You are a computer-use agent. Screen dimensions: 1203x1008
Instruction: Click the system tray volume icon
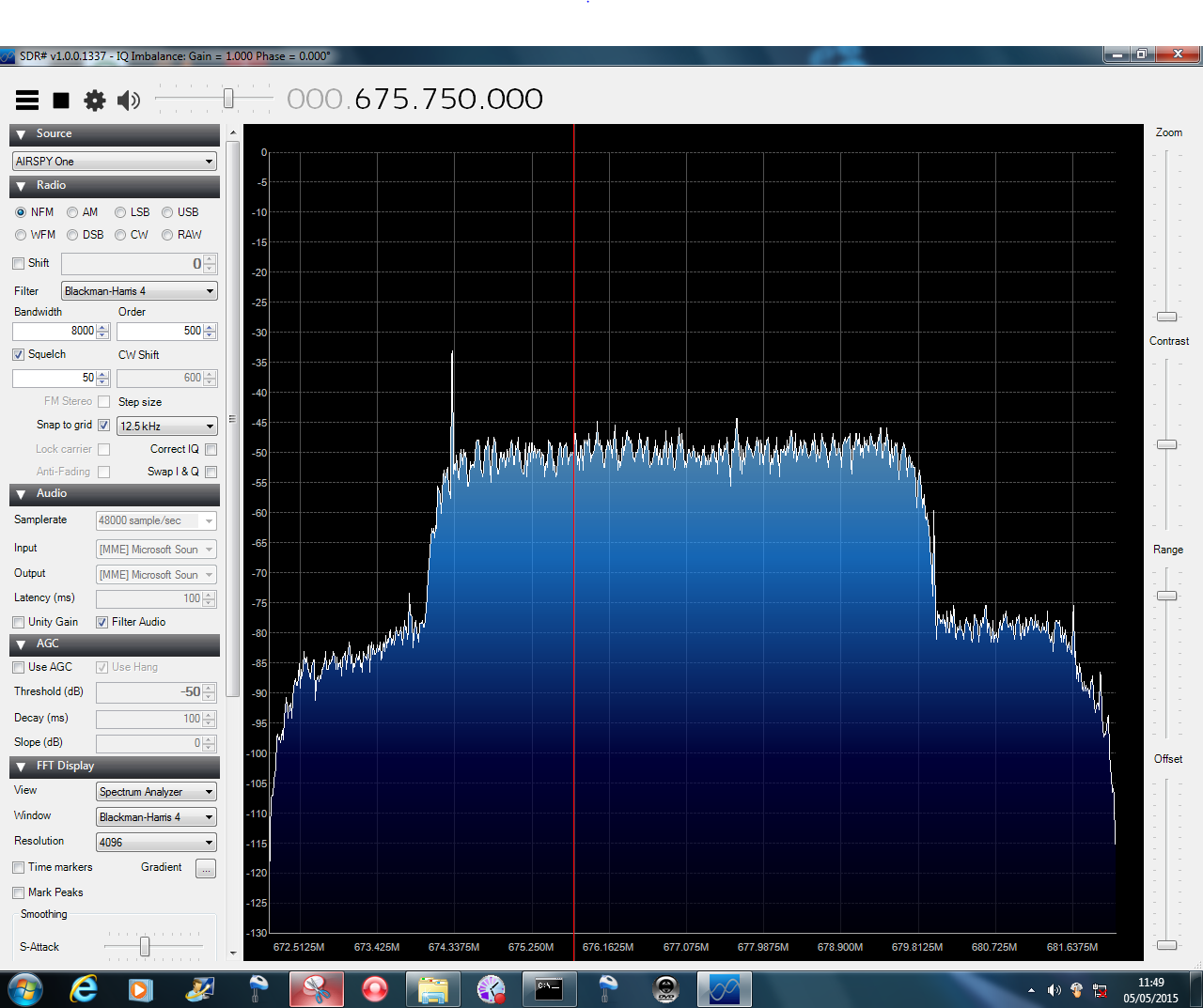tap(1054, 990)
